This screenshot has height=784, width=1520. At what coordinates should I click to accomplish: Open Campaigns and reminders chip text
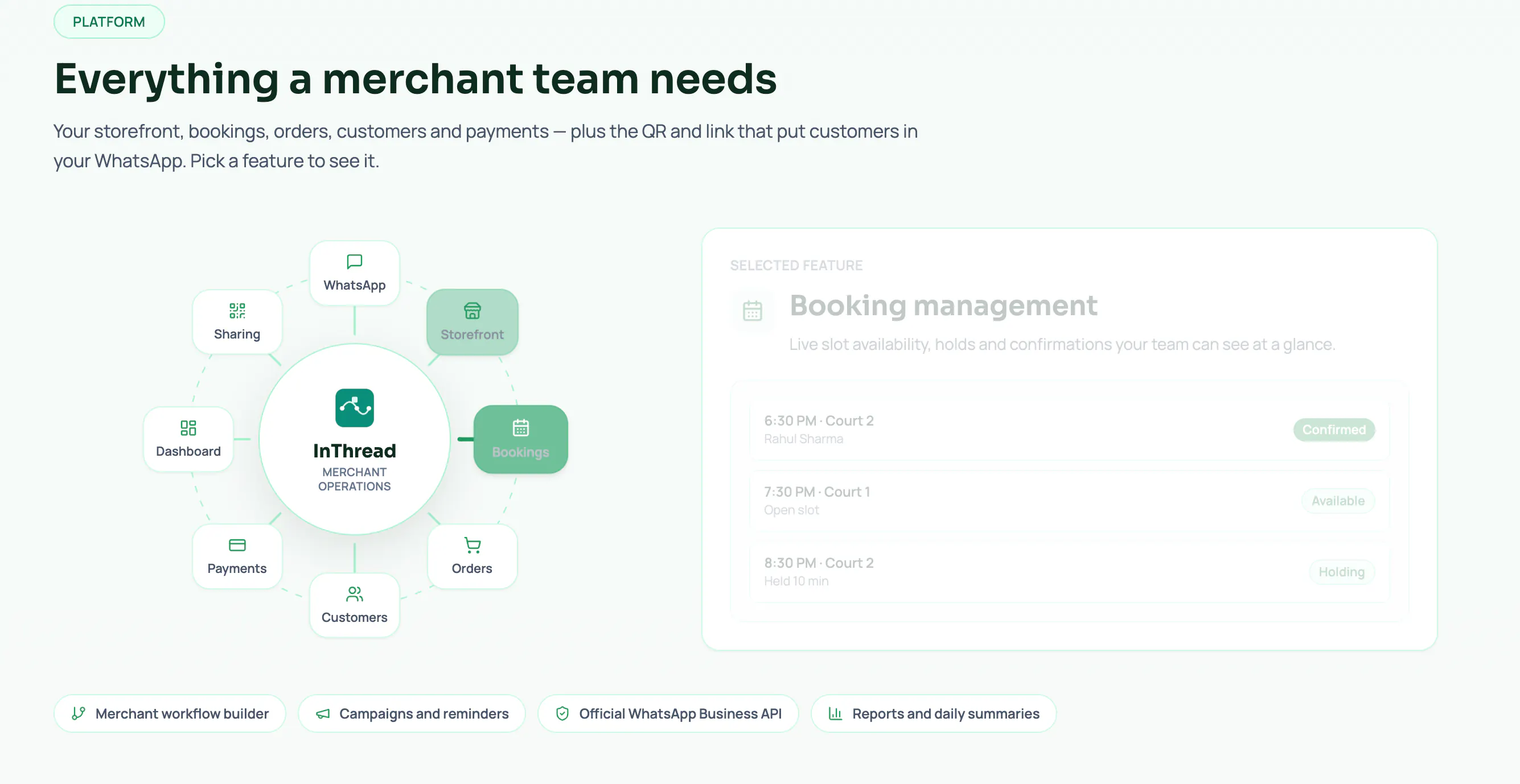click(x=424, y=714)
